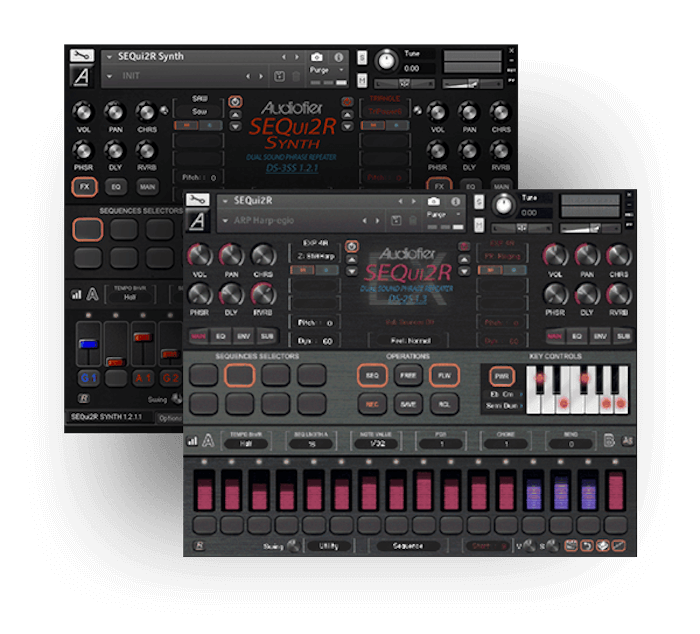Toggle right Triangle oscillator power in Synth window
Image resolution: width=700 pixels, height=634 pixels.
pos(347,101)
